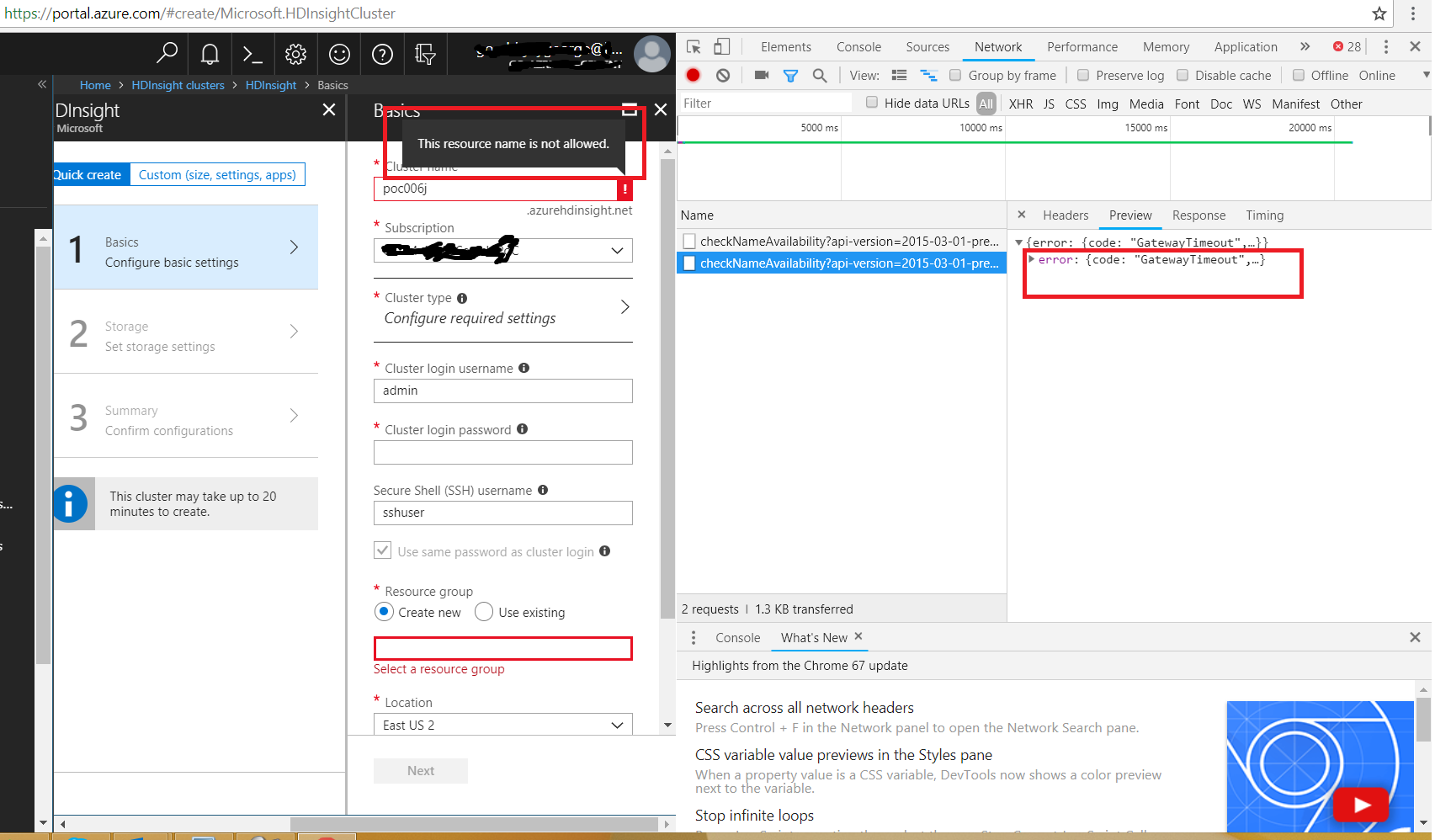Open HDInsight clusters breadcrumb
Image resolution: width=1435 pixels, height=840 pixels.
(x=178, y=85)
